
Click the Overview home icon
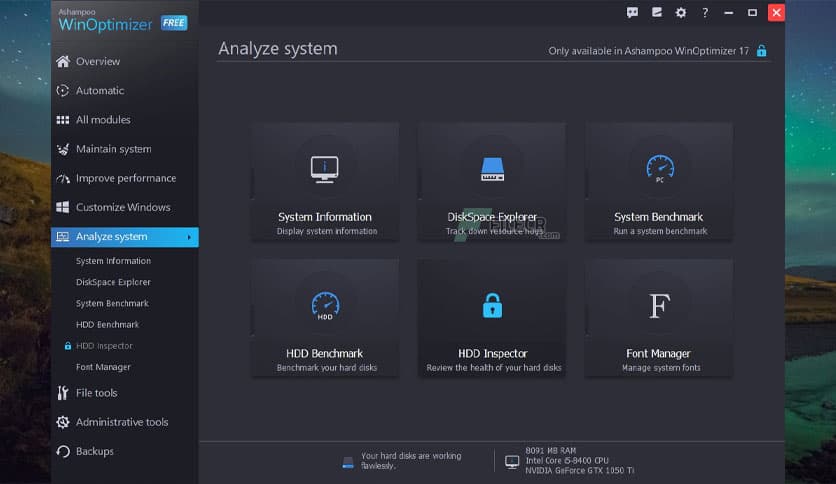(63, 61)
